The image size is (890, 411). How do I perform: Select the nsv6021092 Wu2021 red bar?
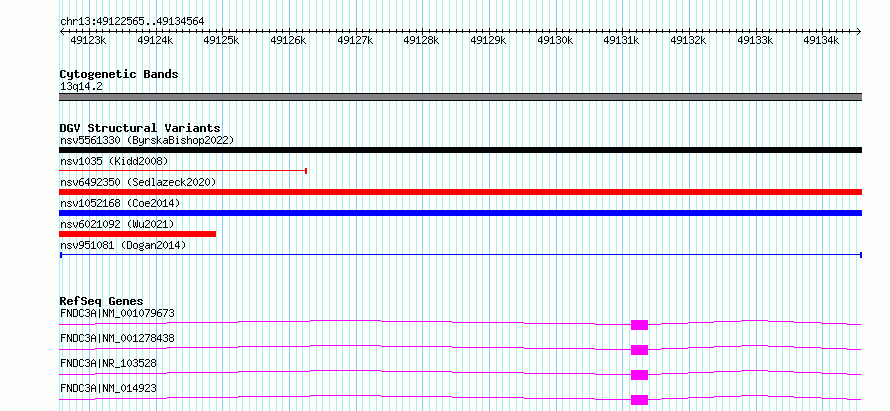pos(137,234)
